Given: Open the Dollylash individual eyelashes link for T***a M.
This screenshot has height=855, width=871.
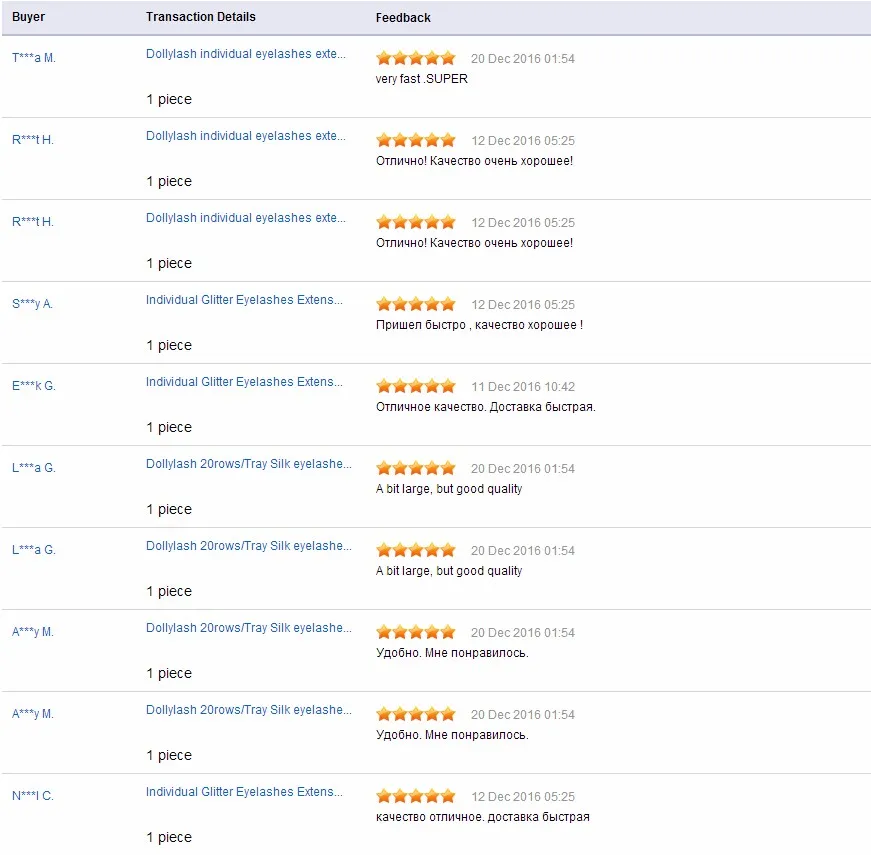Looking at the screenshot, I should point(246,54).
